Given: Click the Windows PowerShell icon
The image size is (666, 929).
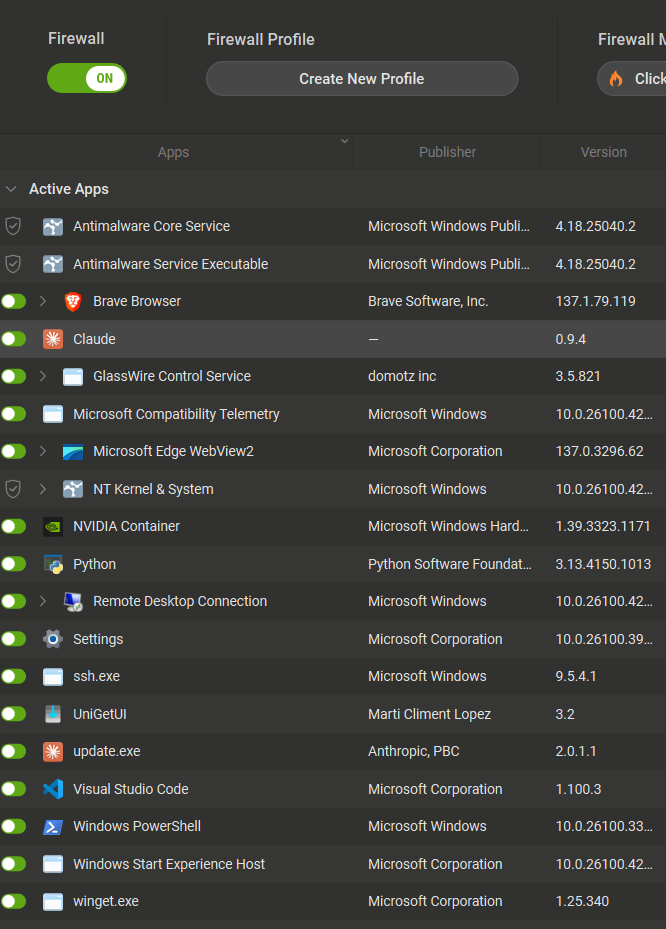Looking at the screenshot, I should click(x=53, y=826).
